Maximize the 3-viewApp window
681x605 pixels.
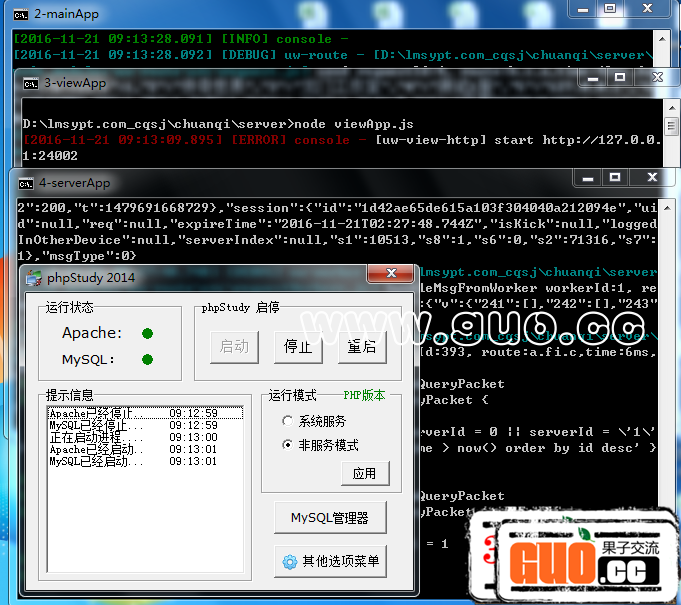620,78
